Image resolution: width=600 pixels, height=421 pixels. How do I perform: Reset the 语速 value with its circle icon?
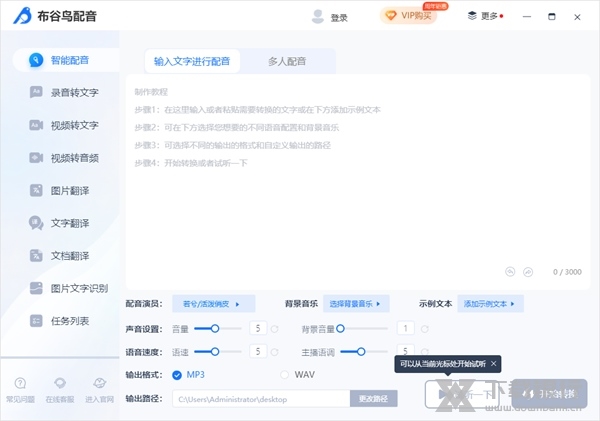(x=274, y=352)
